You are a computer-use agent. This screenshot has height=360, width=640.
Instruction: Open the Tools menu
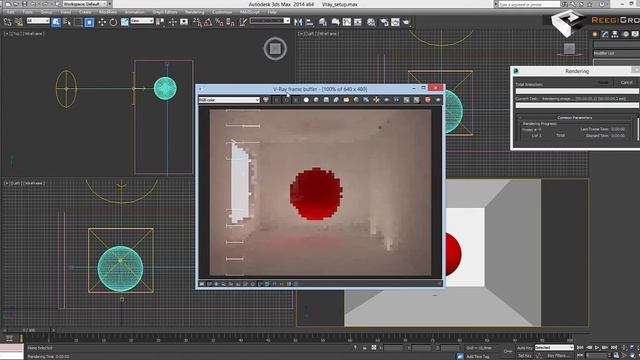[x=27, y=12]
